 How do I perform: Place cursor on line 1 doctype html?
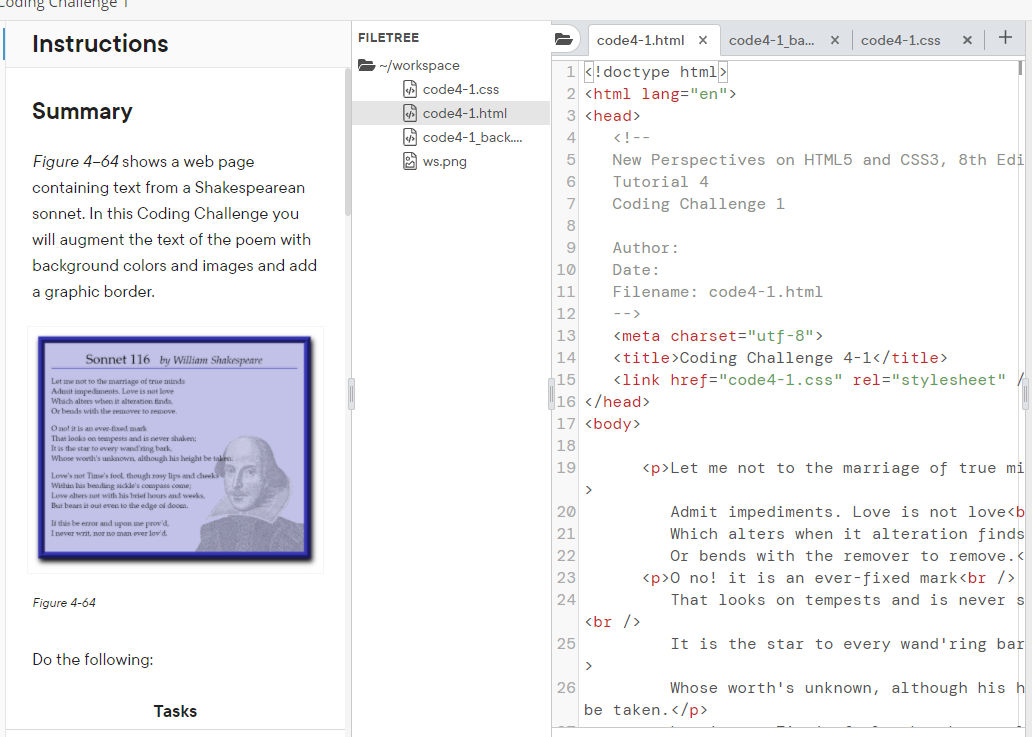[656, 72]
